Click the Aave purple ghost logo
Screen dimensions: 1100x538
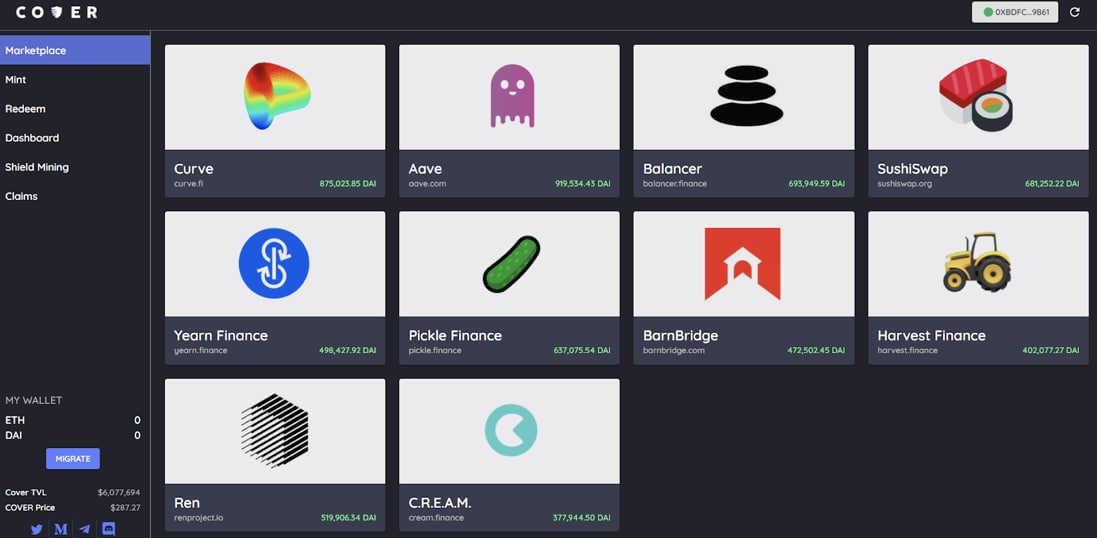511,96
